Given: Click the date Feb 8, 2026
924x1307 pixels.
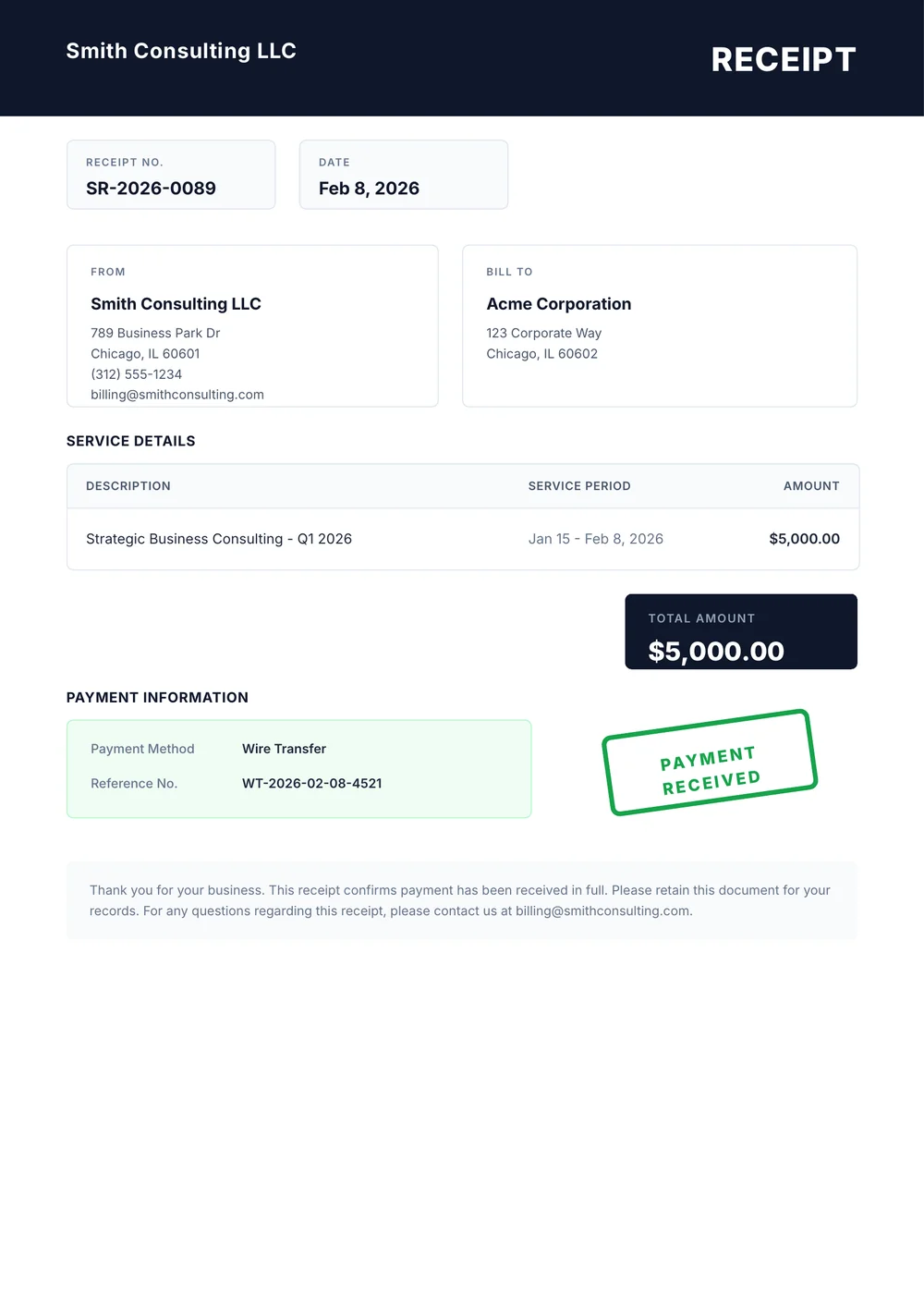Looking at the screenshot, I should (x=369, y=189).
